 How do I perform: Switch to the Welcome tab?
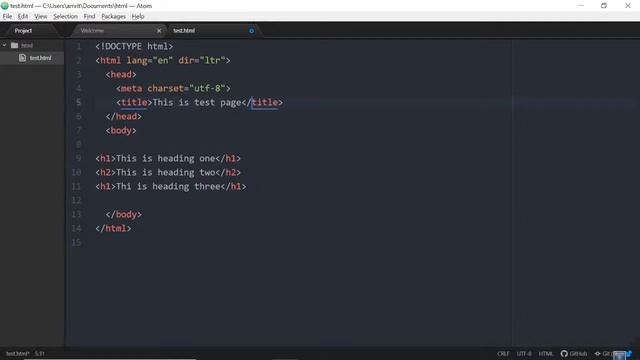[92, 31]
